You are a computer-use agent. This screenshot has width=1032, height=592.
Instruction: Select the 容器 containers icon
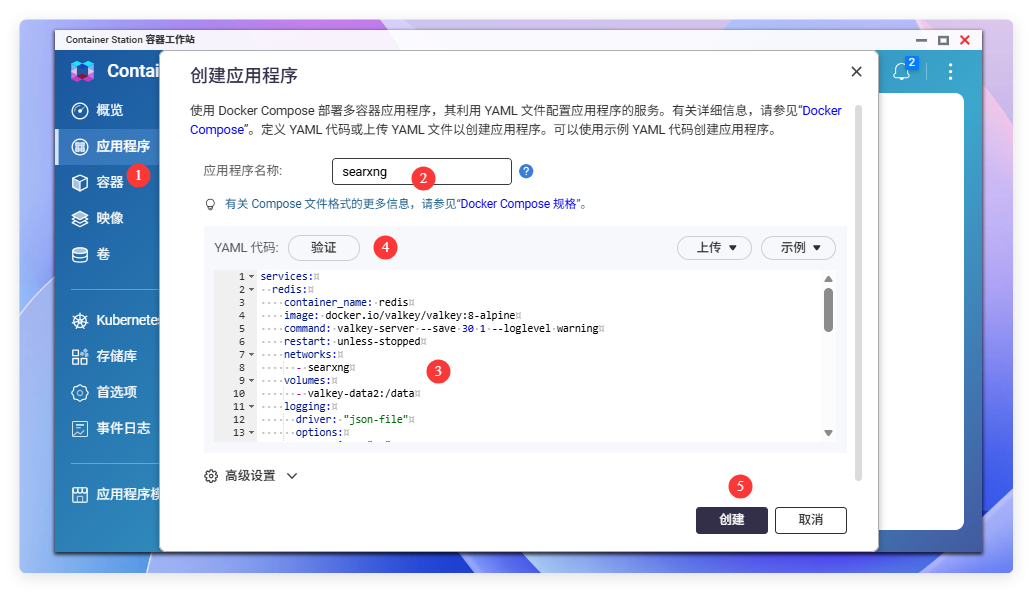[x=79, y=181]
